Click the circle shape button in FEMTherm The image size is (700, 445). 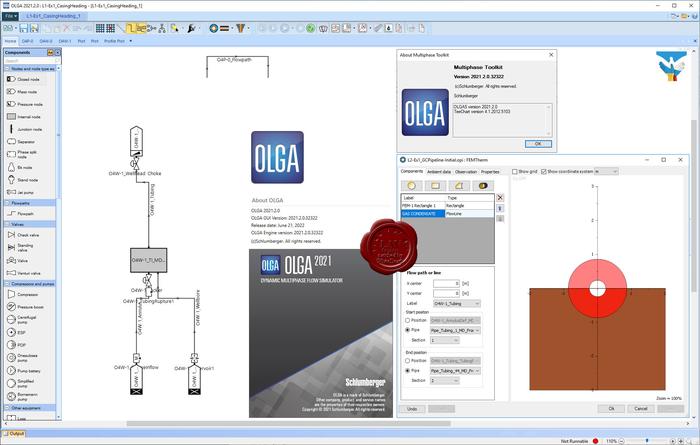coord(411,185)
